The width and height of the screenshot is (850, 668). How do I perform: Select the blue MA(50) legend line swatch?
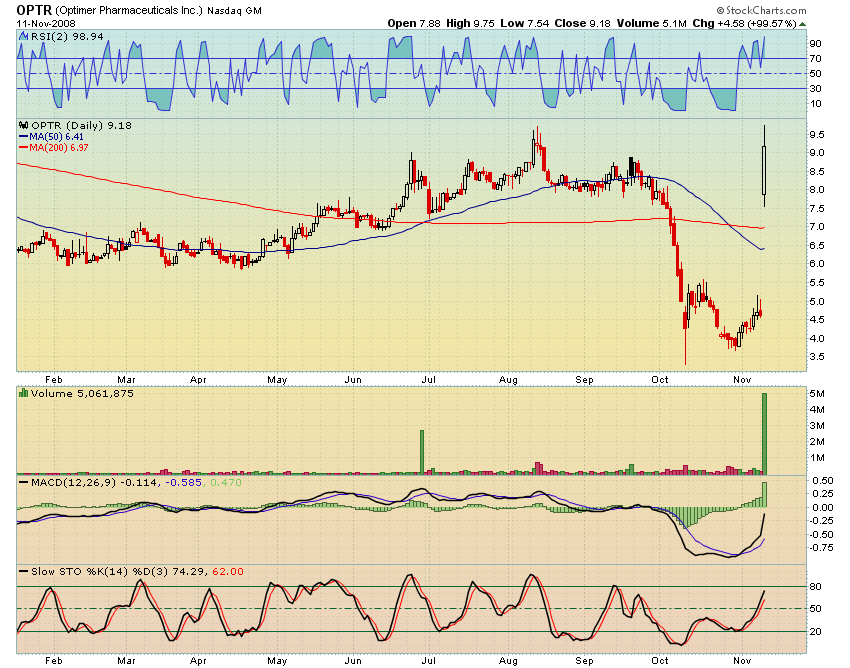pyautogui.click(x=23, y=137)
